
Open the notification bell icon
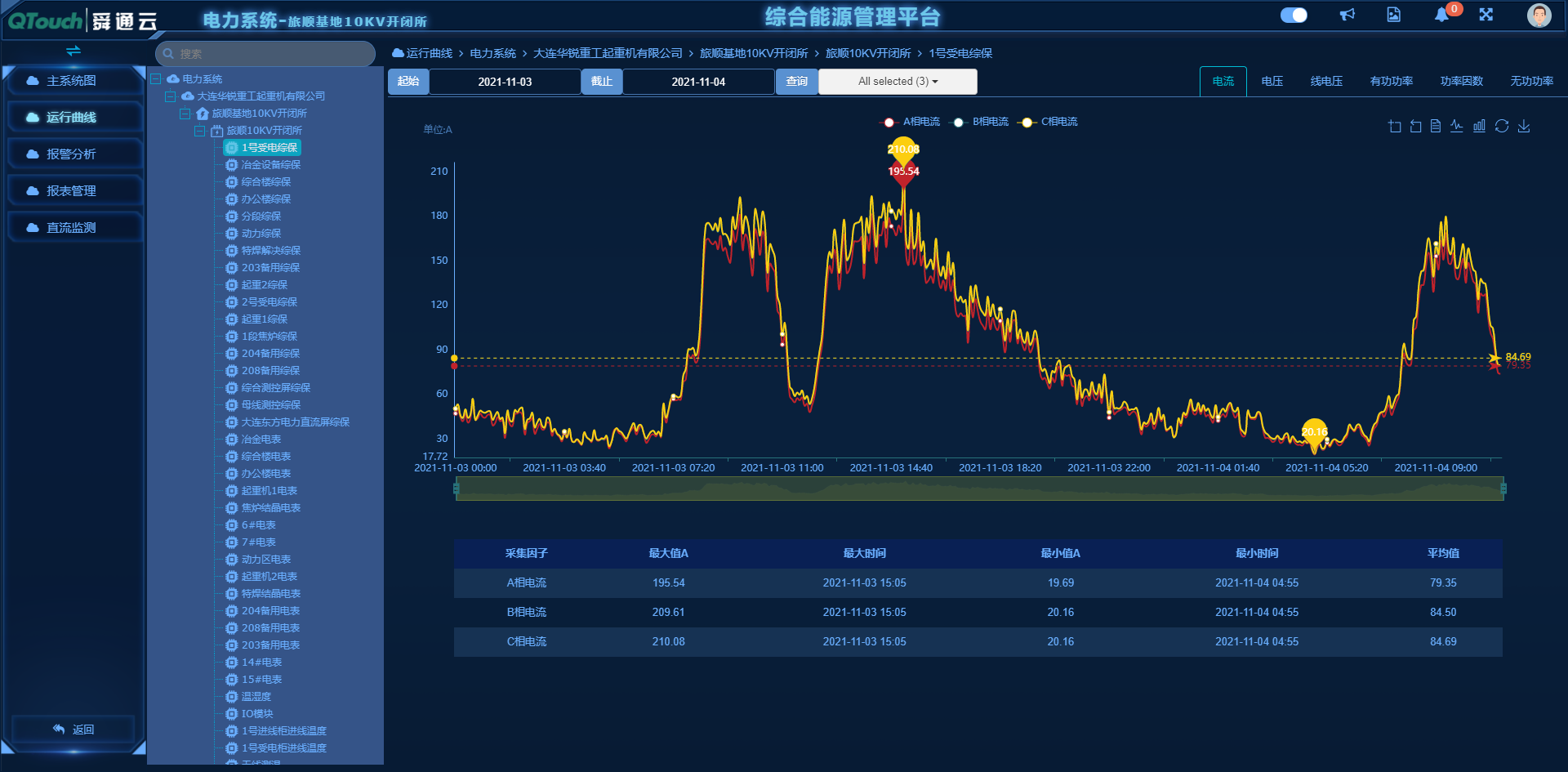(x=1442, y=16)
